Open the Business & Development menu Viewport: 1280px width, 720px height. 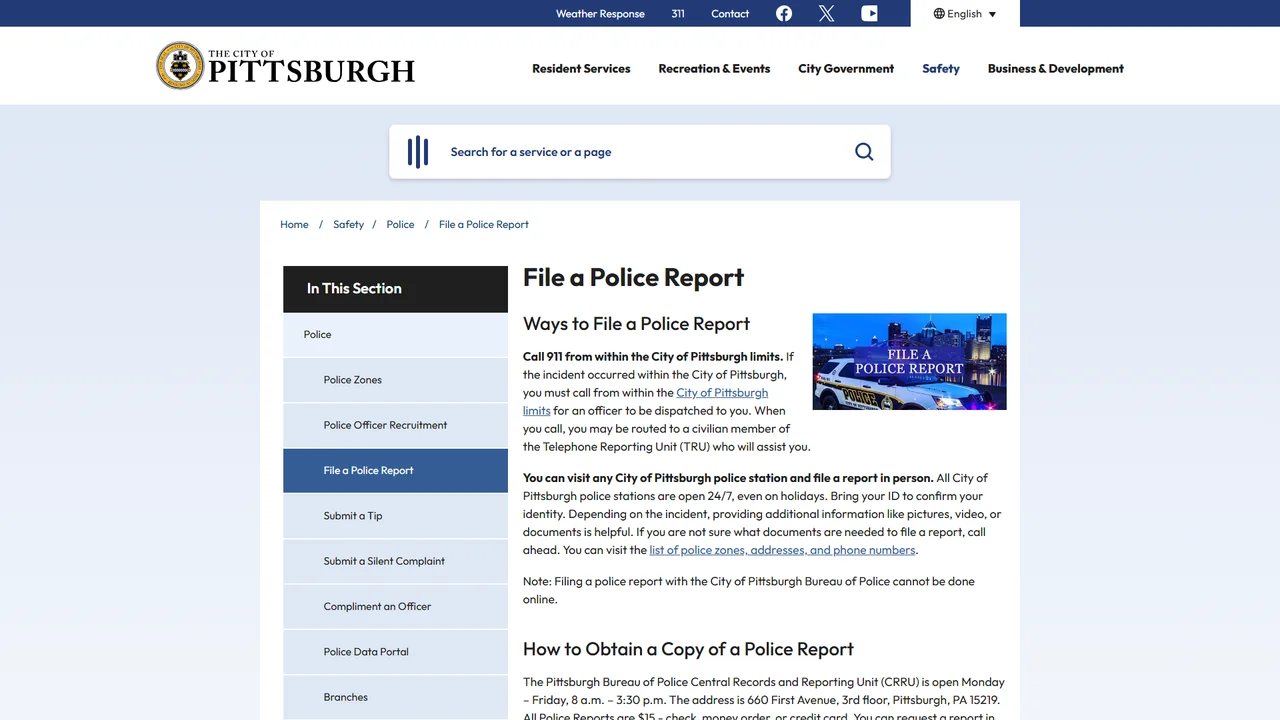pos(1056,69)
